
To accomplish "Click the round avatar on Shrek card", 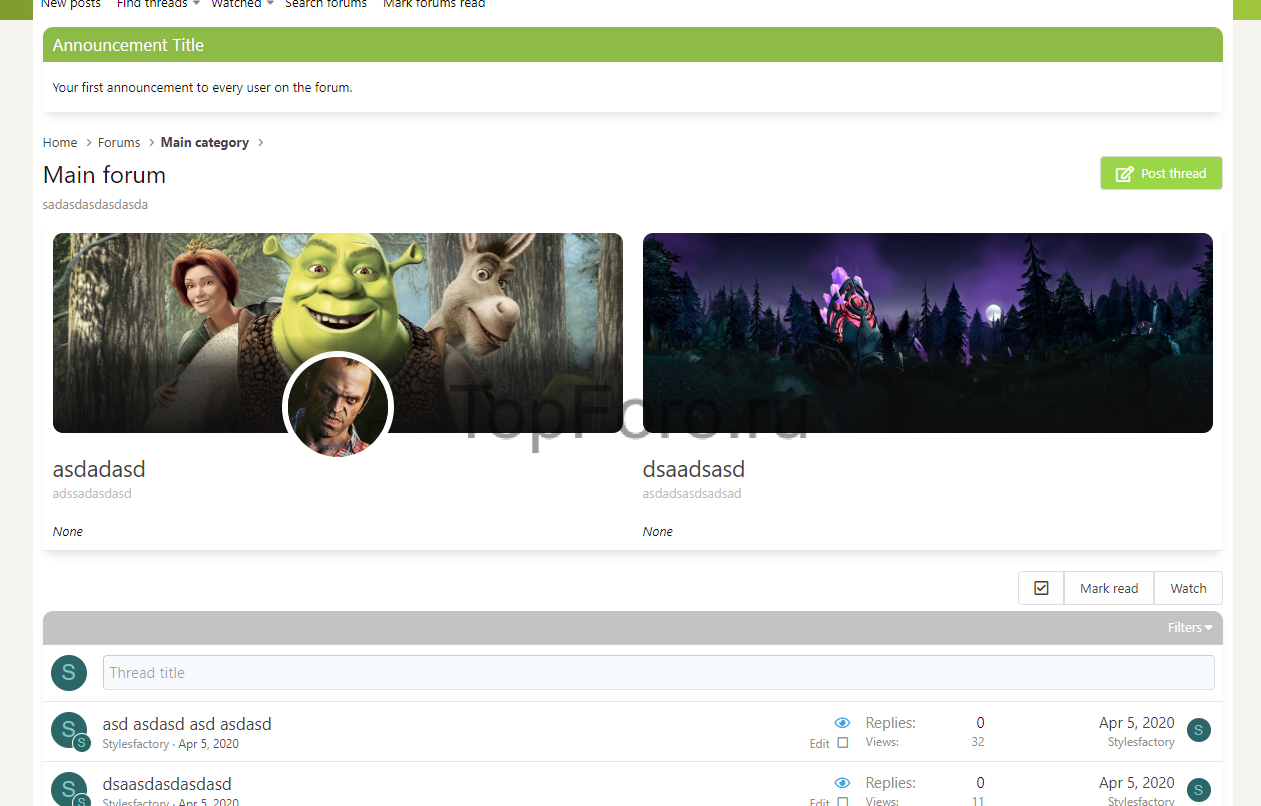I will pos(338,407).
